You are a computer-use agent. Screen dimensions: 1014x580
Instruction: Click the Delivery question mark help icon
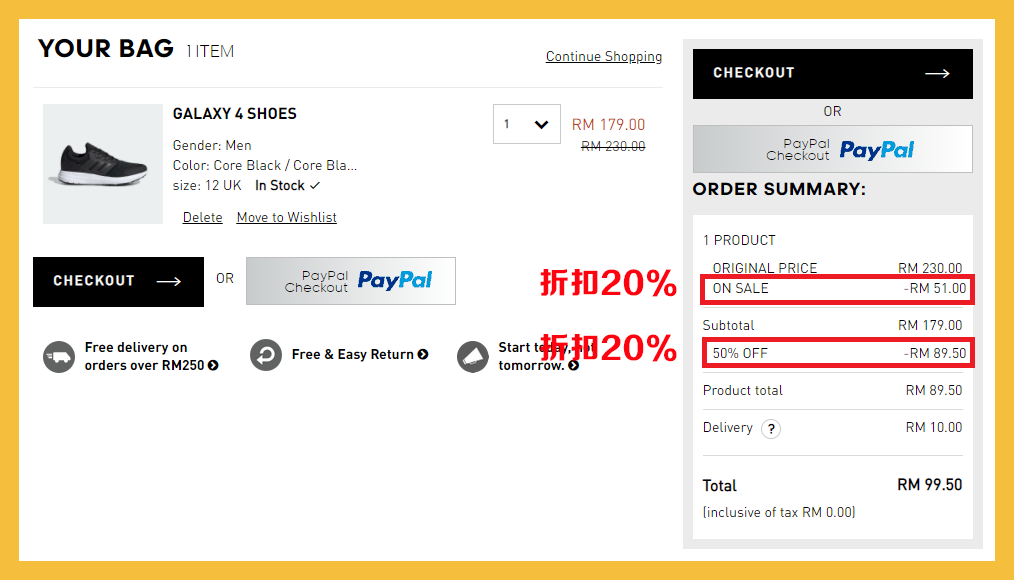770,428
